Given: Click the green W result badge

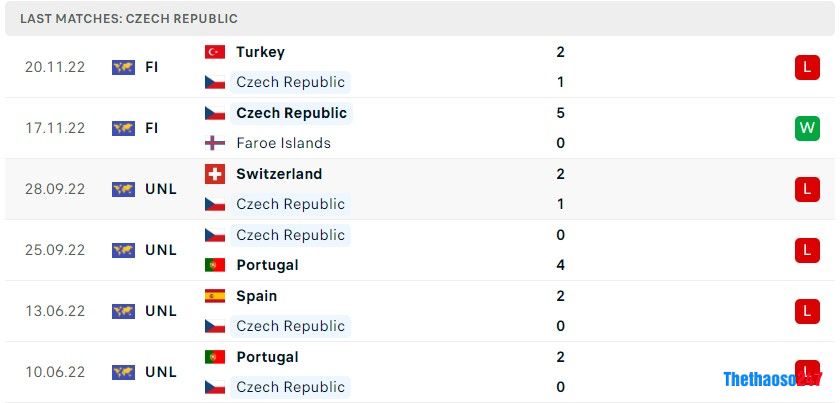Looking at the screenshot, I should [x=807, y=128].
